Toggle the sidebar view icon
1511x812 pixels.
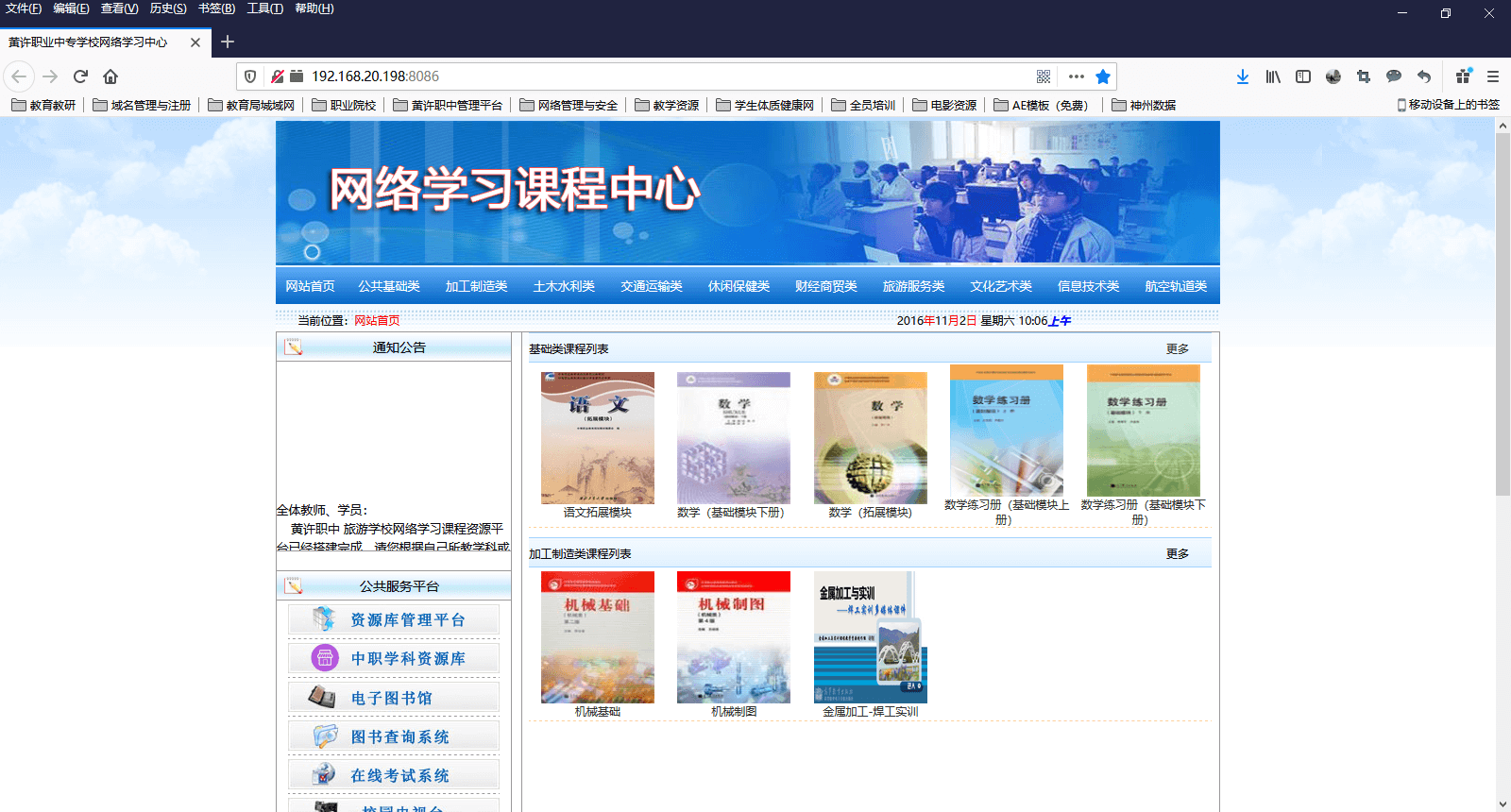click(1303, 76)
